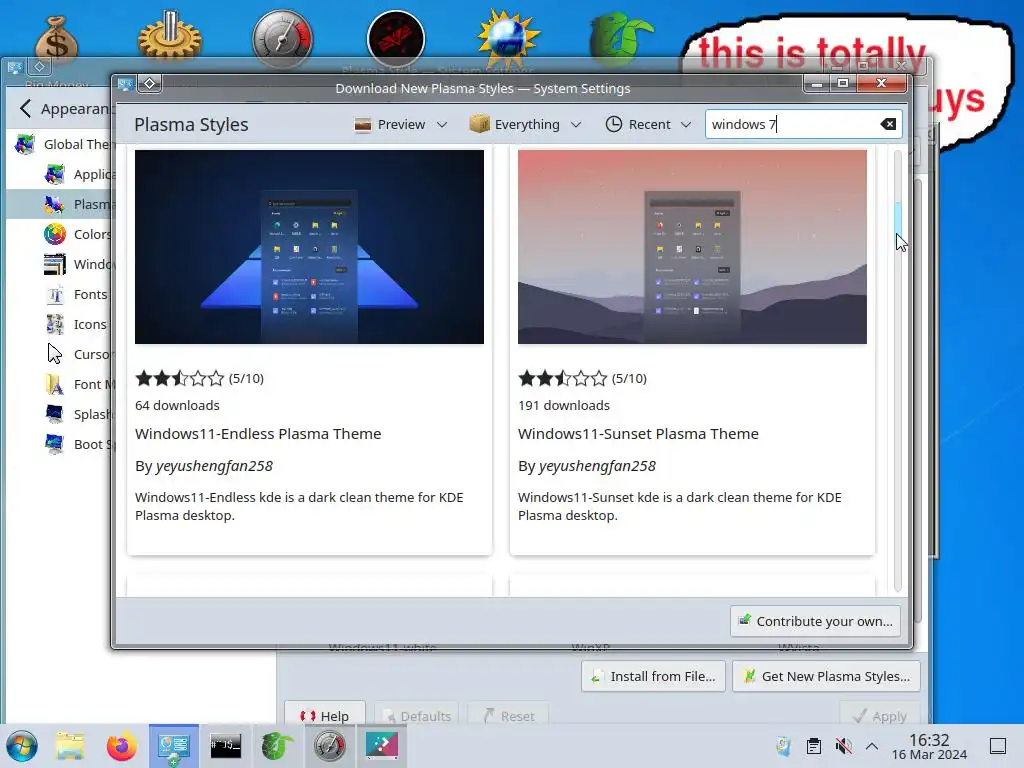Click the search field containing windows 7
1024x768 pixels.
click(x=803, y=124)
